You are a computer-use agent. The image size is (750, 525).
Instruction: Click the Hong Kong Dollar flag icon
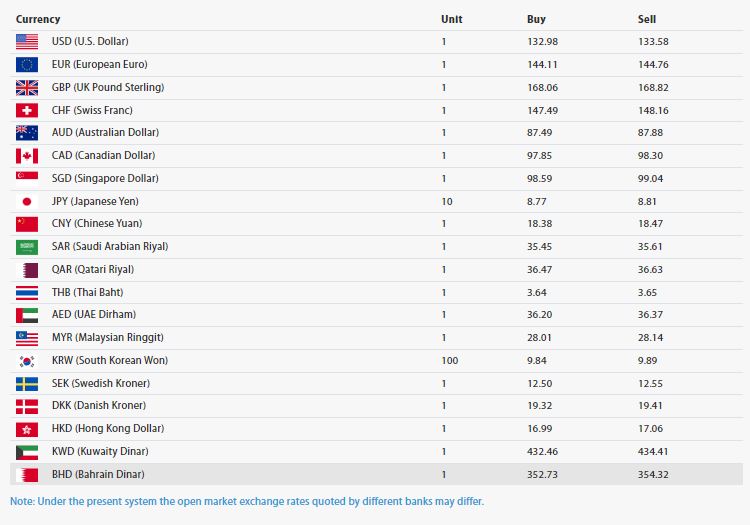27,429
